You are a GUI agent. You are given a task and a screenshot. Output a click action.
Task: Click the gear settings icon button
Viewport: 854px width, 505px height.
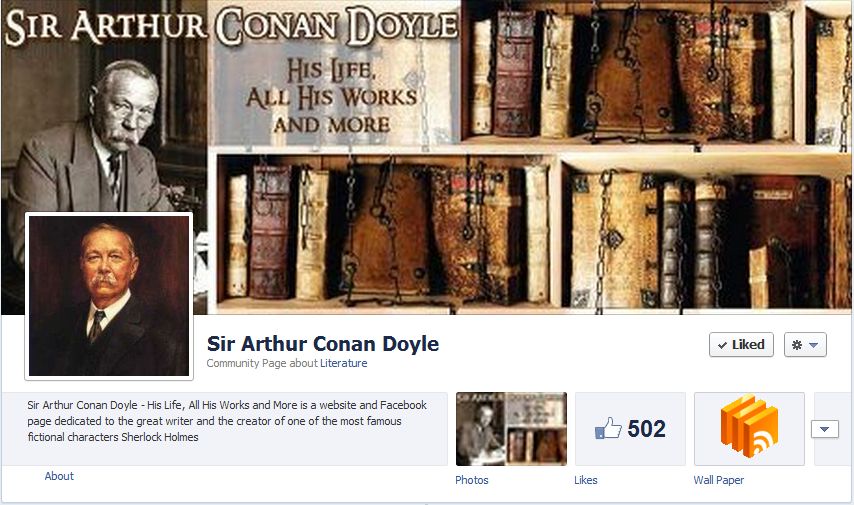tap(797, 345)
